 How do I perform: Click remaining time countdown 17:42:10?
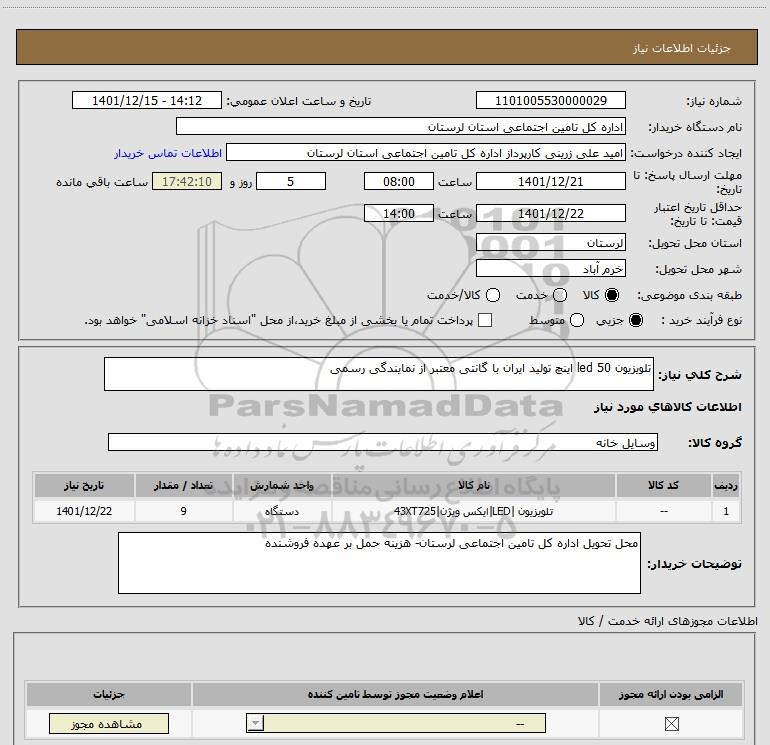[x=187, y=181]
